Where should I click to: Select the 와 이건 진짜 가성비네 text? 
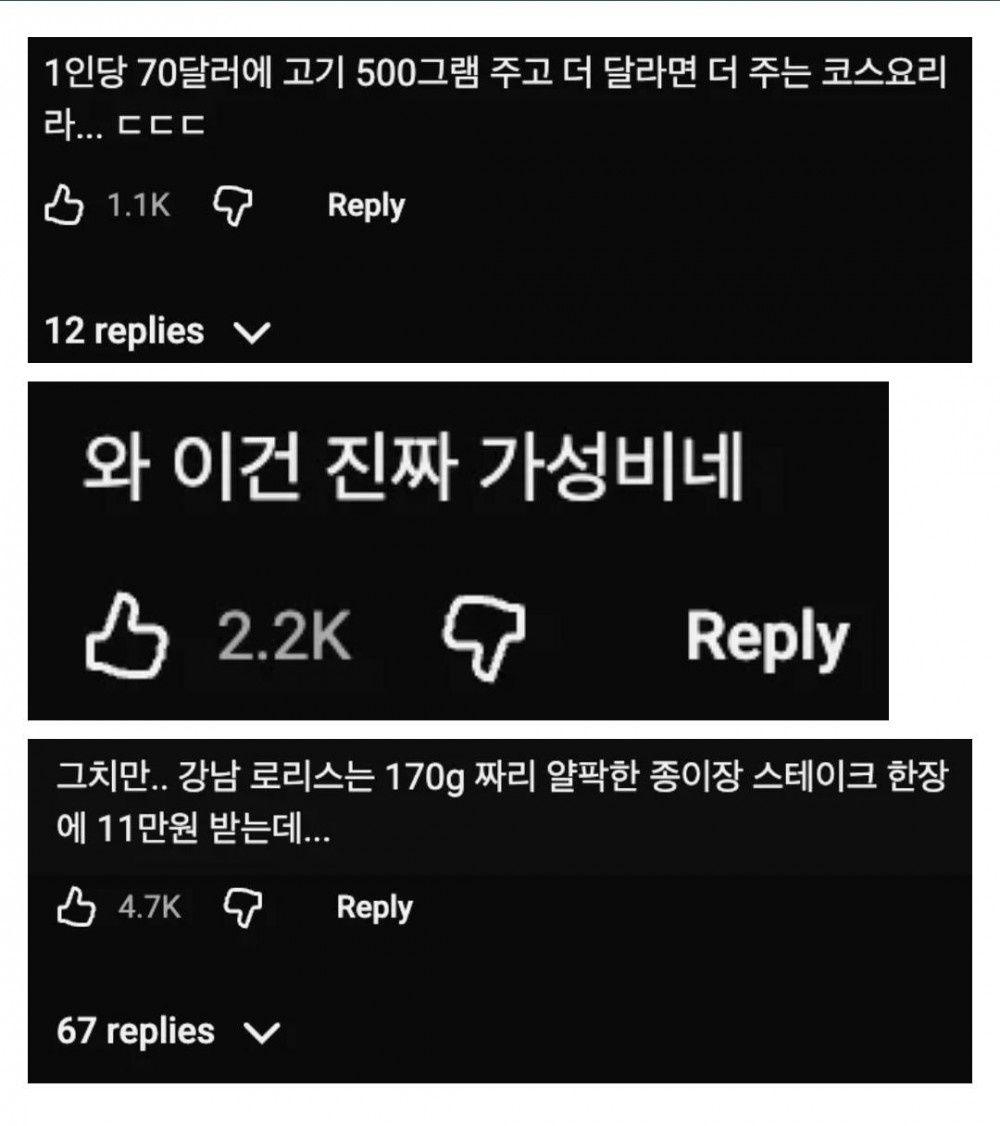[x=413, y=465]
